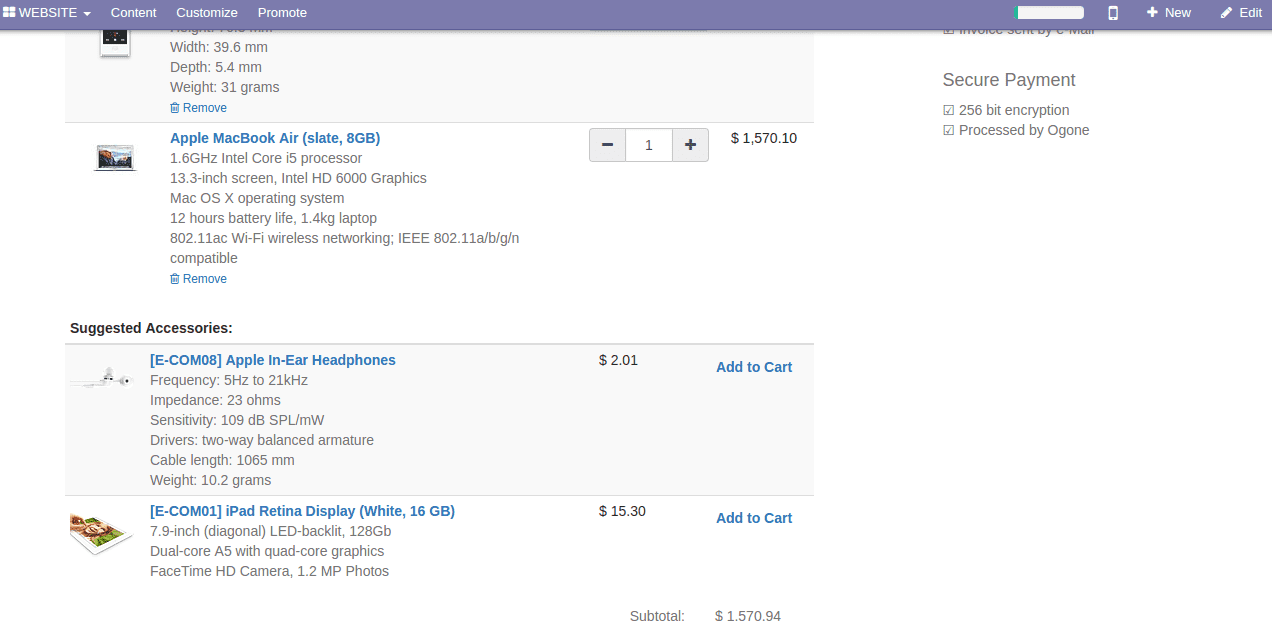The image size is (1272, 621).
Task: Open Apple MacBook Air (slate, 8GB) product link
Action: coord(275,138)
